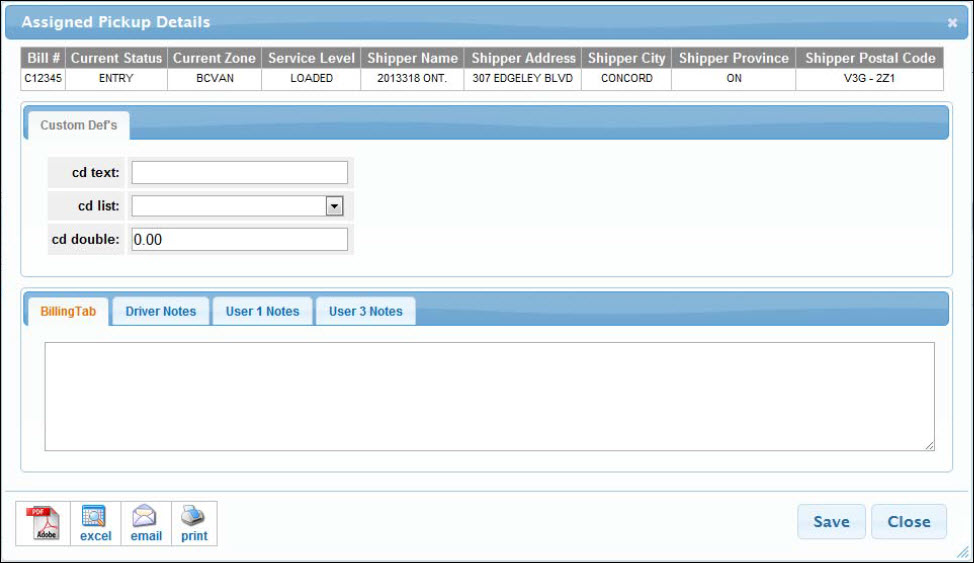Click the Current Zone column header
The image size is (974, 563).
pyautogui.click(x=214, y=58)
